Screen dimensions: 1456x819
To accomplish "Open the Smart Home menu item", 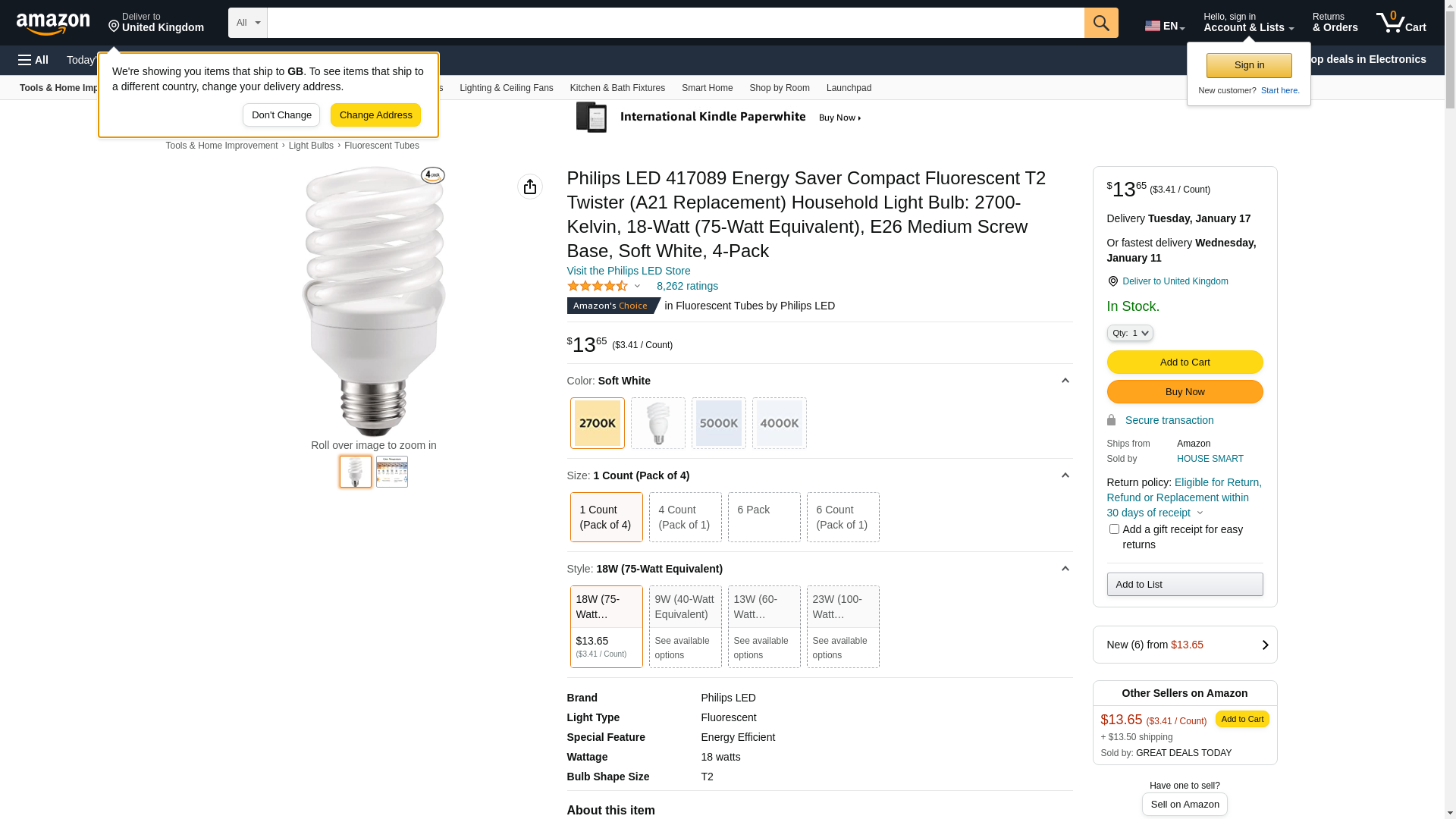I will pos(707,88).
